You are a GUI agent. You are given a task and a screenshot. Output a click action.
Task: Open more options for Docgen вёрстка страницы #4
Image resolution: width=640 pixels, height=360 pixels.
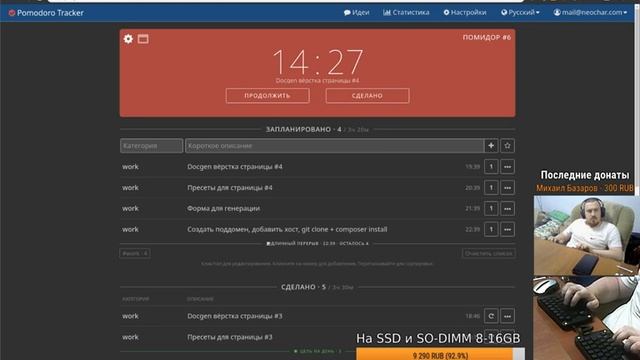(x=507, y=167)
